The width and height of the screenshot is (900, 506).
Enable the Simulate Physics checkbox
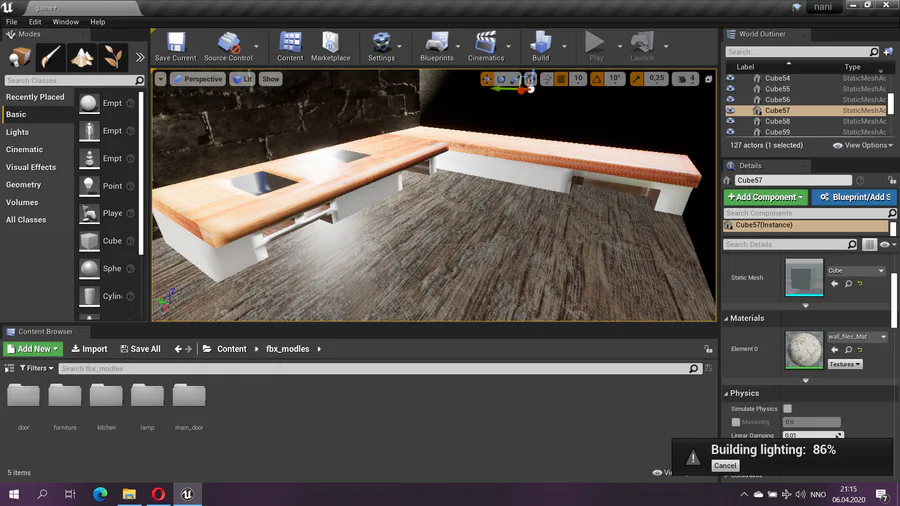pyautogui.click(x=788, y=408)
